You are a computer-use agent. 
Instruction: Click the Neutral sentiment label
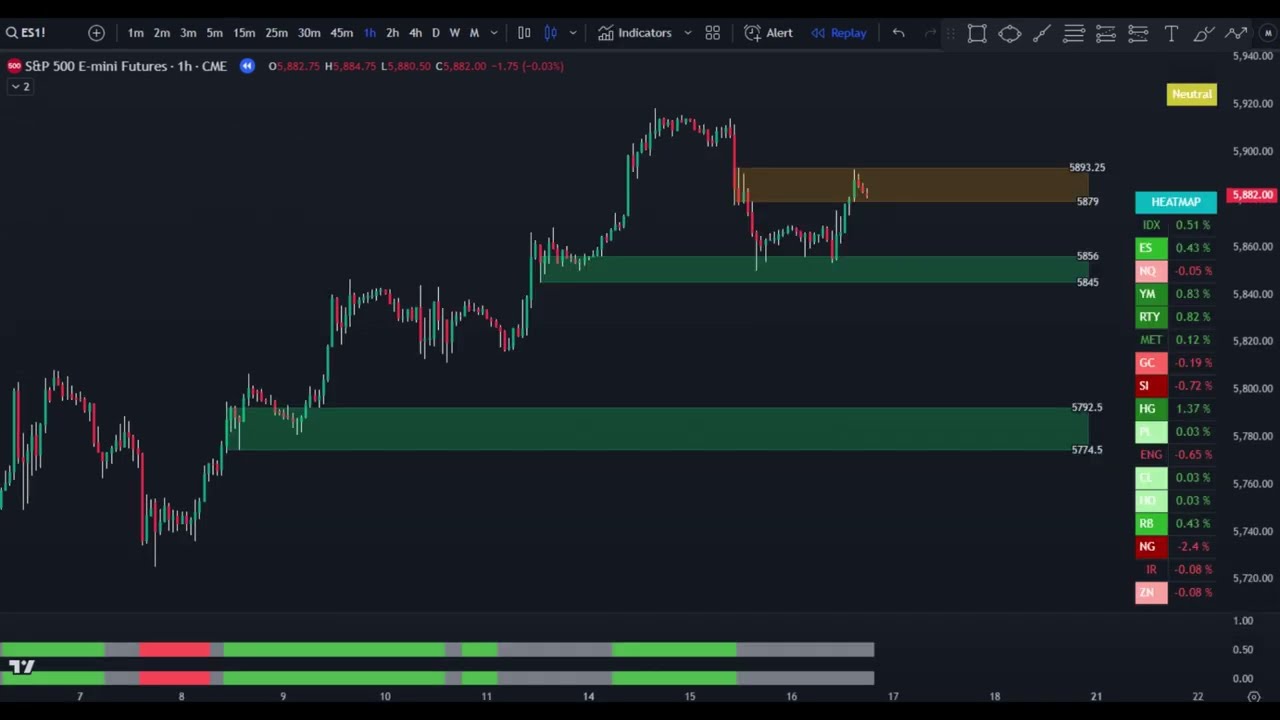(x=1191, y=94)
